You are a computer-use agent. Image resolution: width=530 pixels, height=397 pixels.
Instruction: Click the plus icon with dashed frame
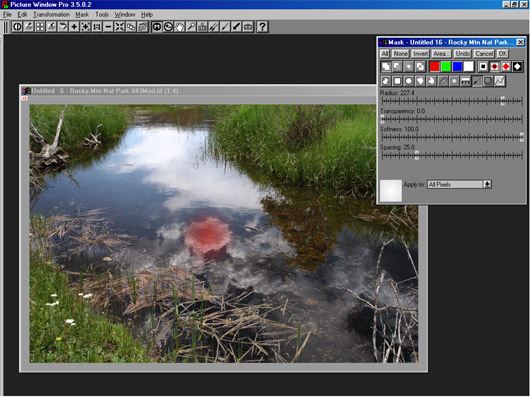tap(85, 27)
